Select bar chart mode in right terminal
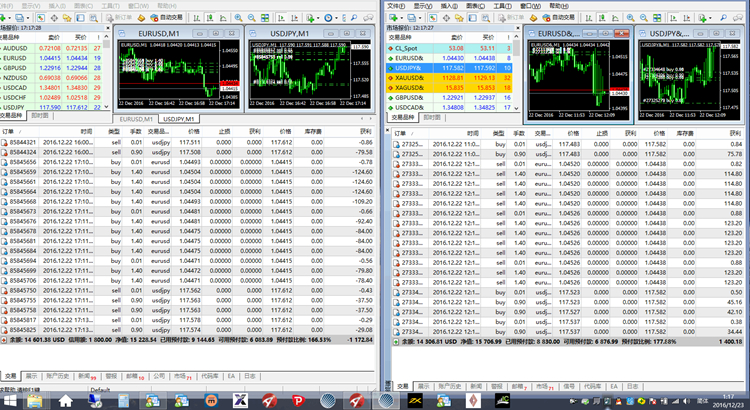The image size is (750, 410). [x=589, y=18]
